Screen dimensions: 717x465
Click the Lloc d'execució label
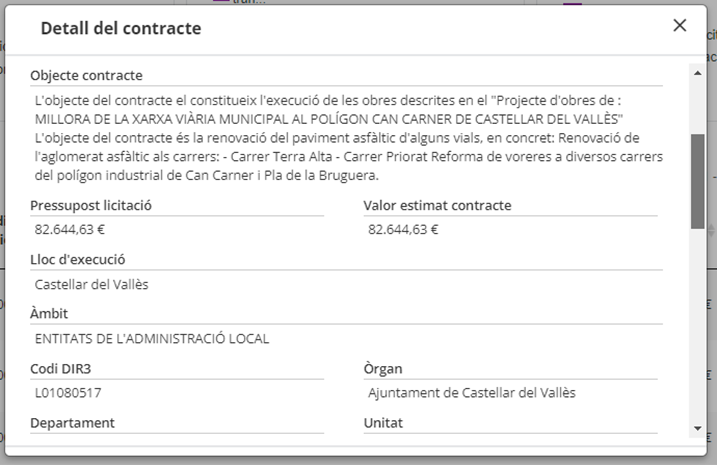coord(78,259)
